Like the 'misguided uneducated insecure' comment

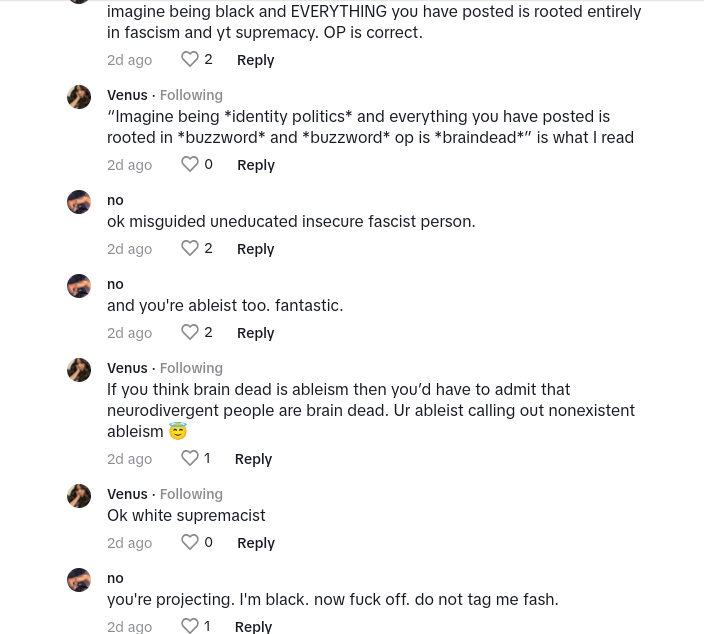click(190, 248)
